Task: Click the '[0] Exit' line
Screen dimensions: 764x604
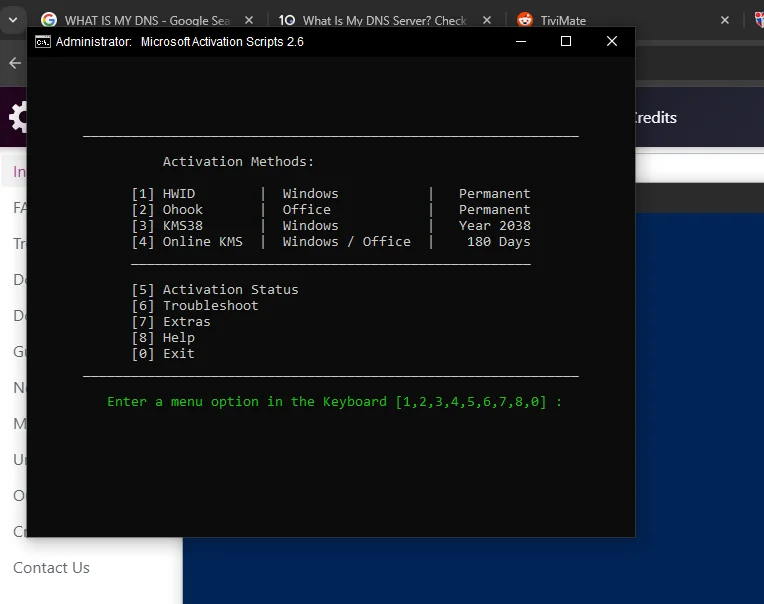Action: (x=163, y=354)
